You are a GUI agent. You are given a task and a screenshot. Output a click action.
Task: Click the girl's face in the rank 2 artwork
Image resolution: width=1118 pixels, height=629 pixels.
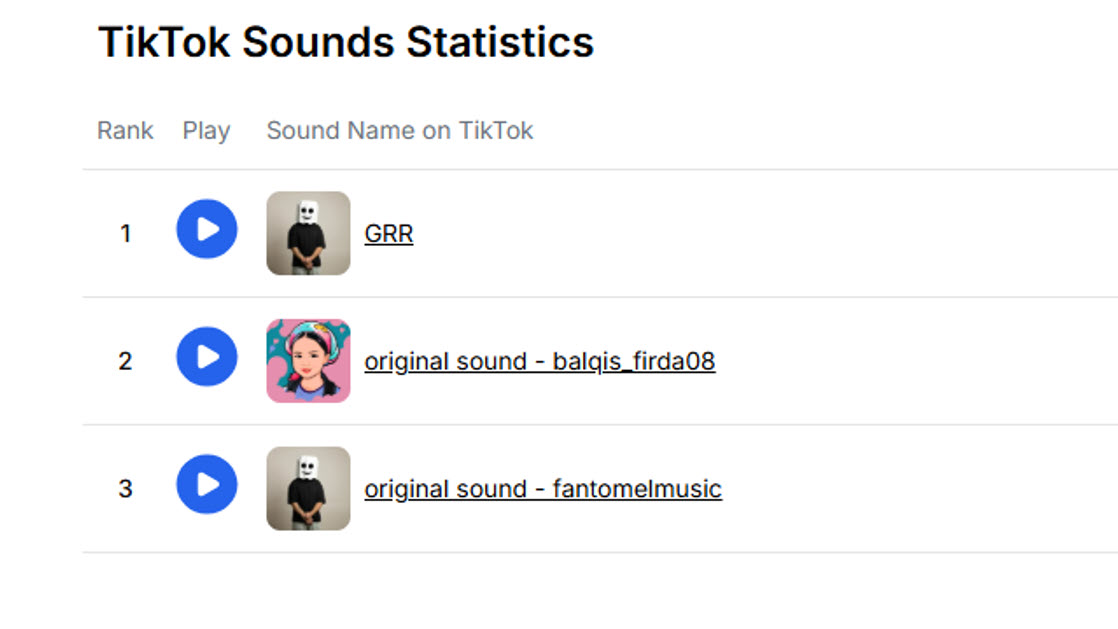click(x=307, y=359)
